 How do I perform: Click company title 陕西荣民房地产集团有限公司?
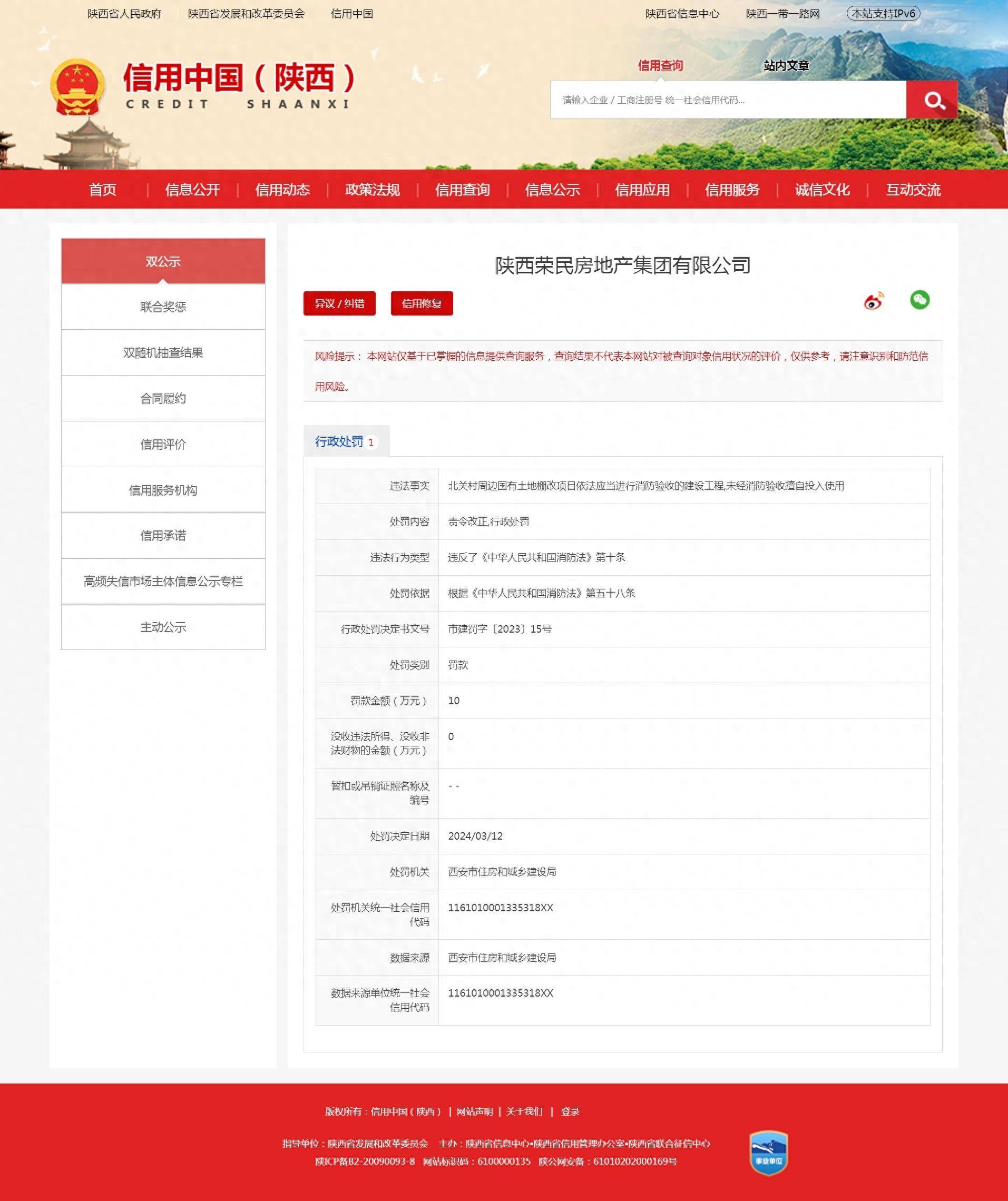coord(622,265)
